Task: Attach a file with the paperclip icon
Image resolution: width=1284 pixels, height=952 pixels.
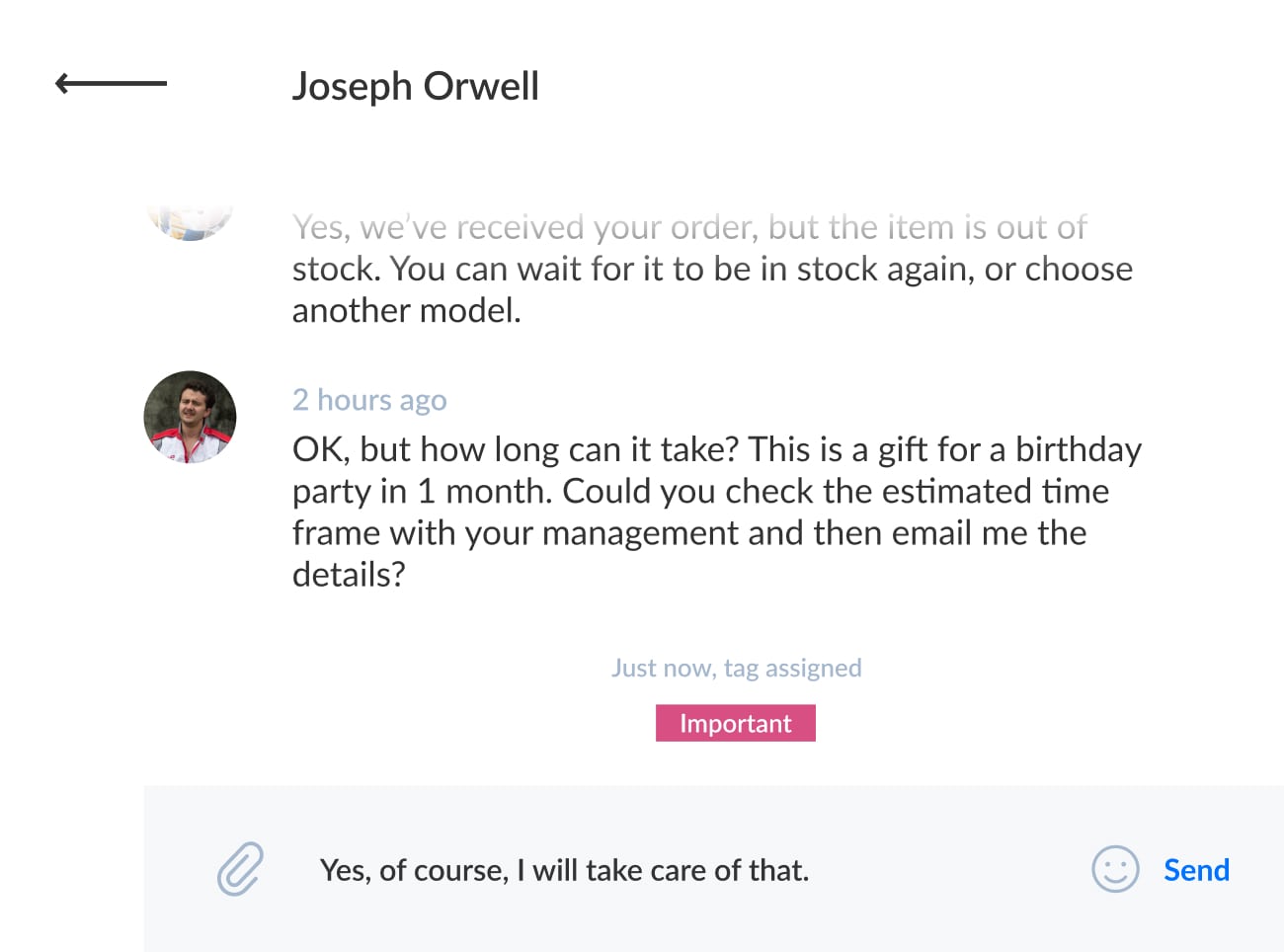Action: click(x=240, y=869)
